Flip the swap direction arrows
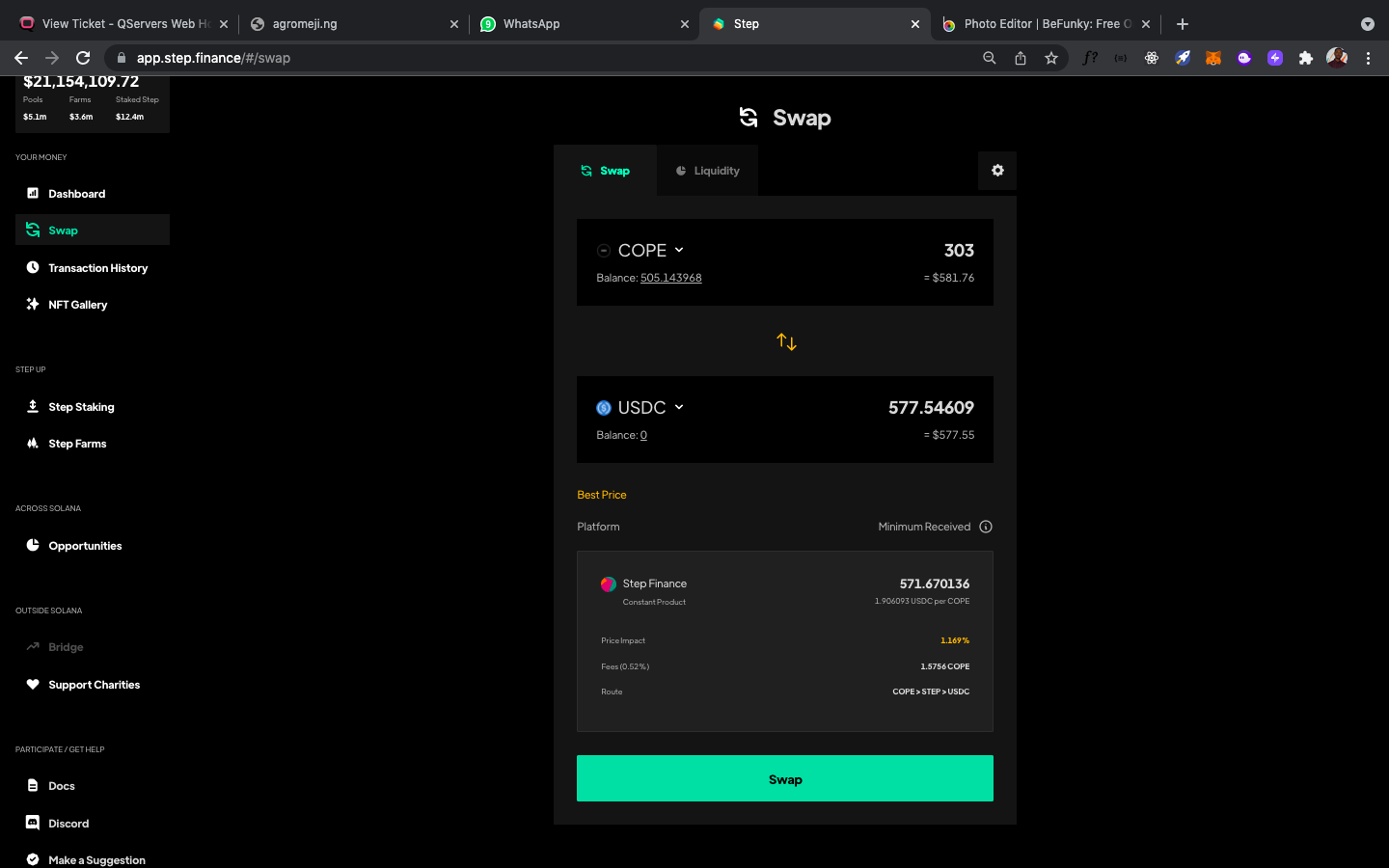This screenshot has height=868, width=1389. point(786,341)
